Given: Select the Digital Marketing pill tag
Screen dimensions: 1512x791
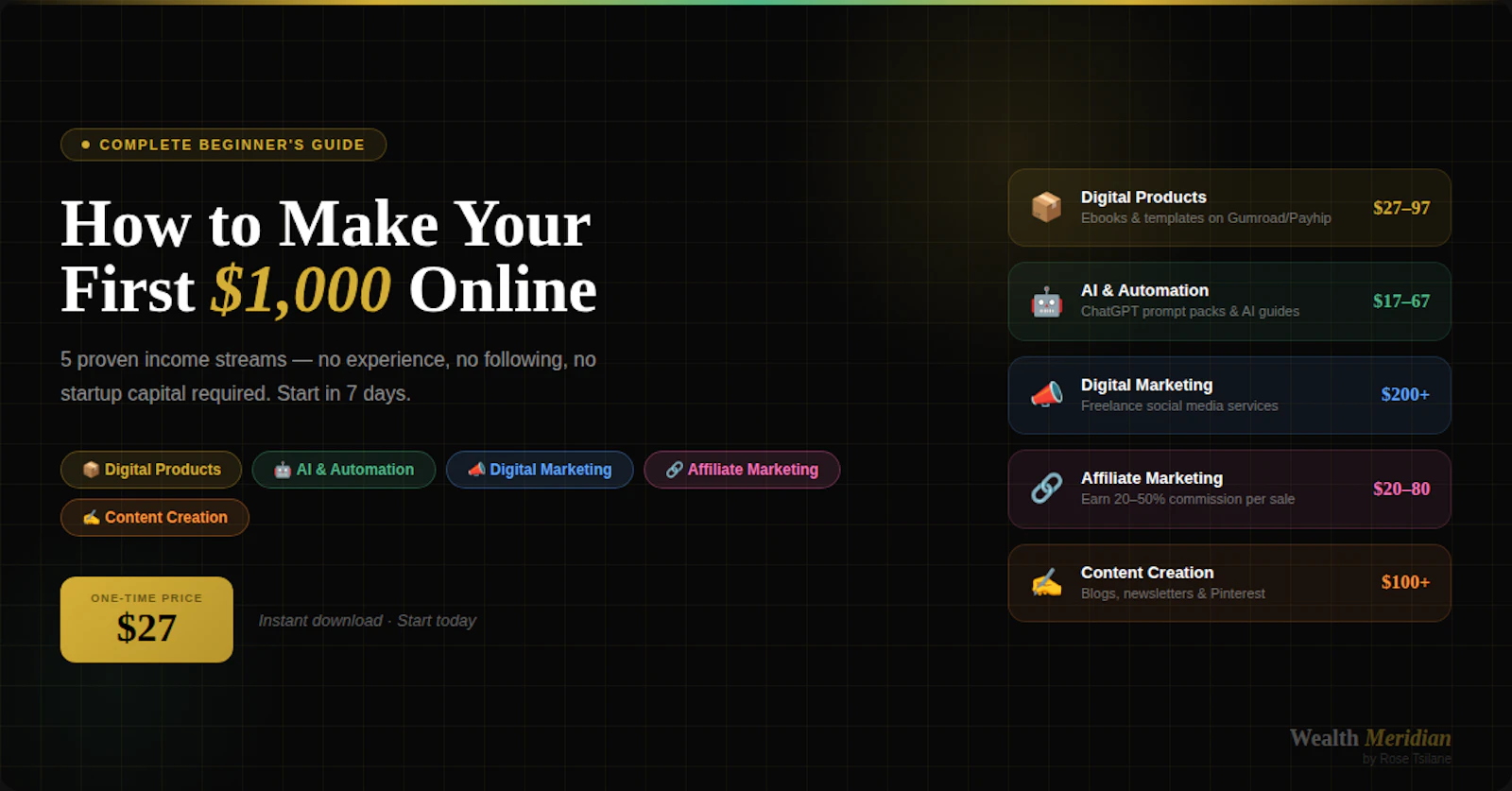Looking at the screenshot, I should click(x=540, y=470).
